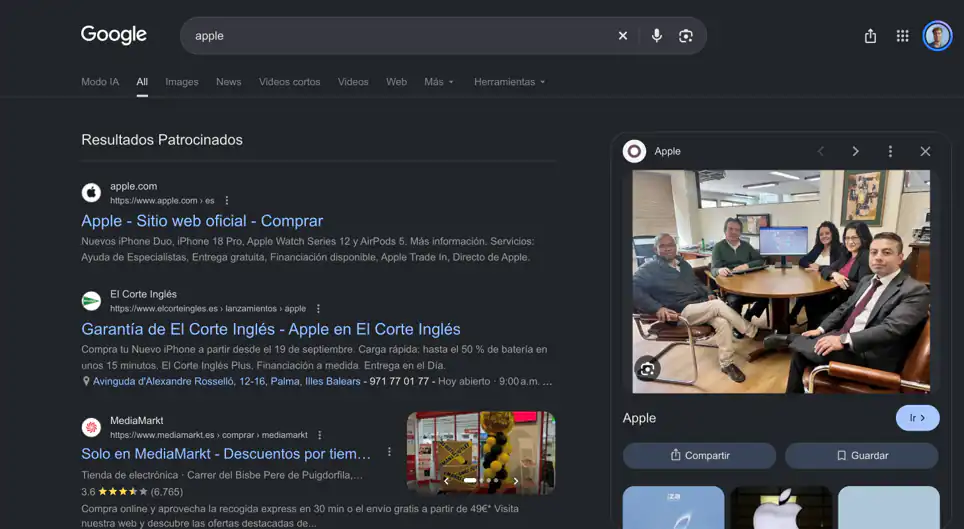Select the All results tab
This screenshot has width=964, height=529.
[142, 82]
